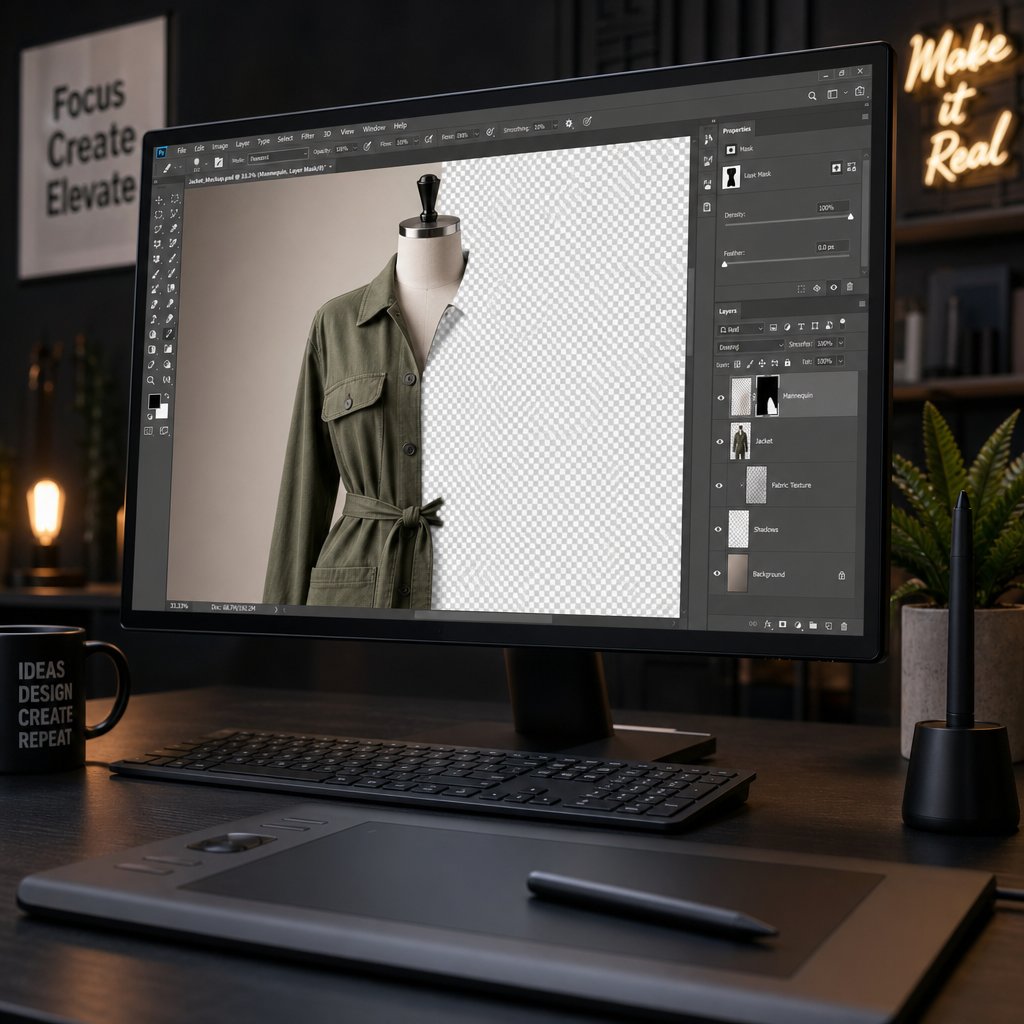This screenshot has width=1024, height=1024.
Task: Open the Image menu
Action: coord(220,146)
